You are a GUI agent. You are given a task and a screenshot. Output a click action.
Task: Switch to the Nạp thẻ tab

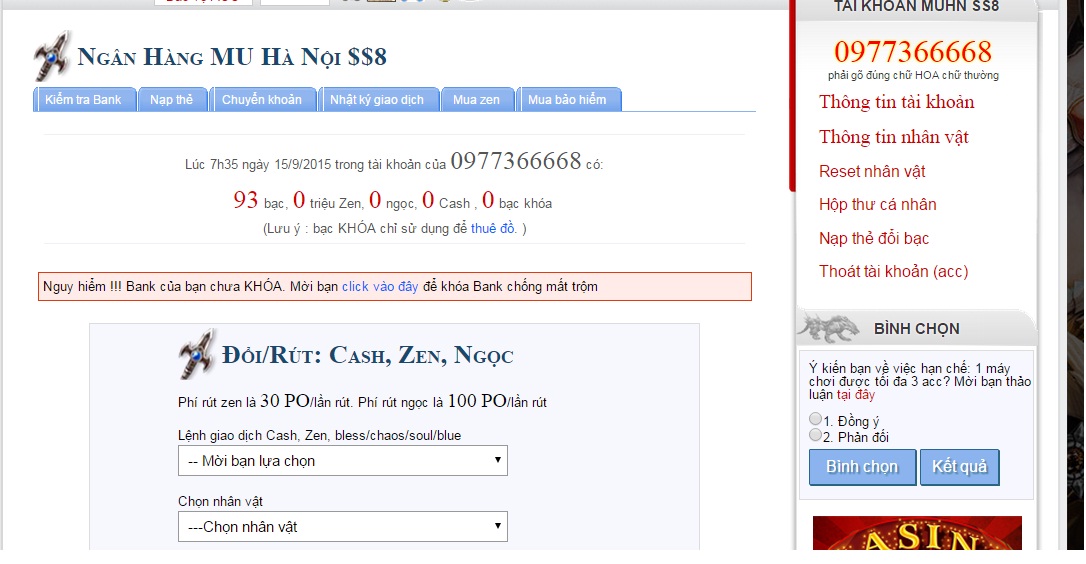[x=172, y=100]
